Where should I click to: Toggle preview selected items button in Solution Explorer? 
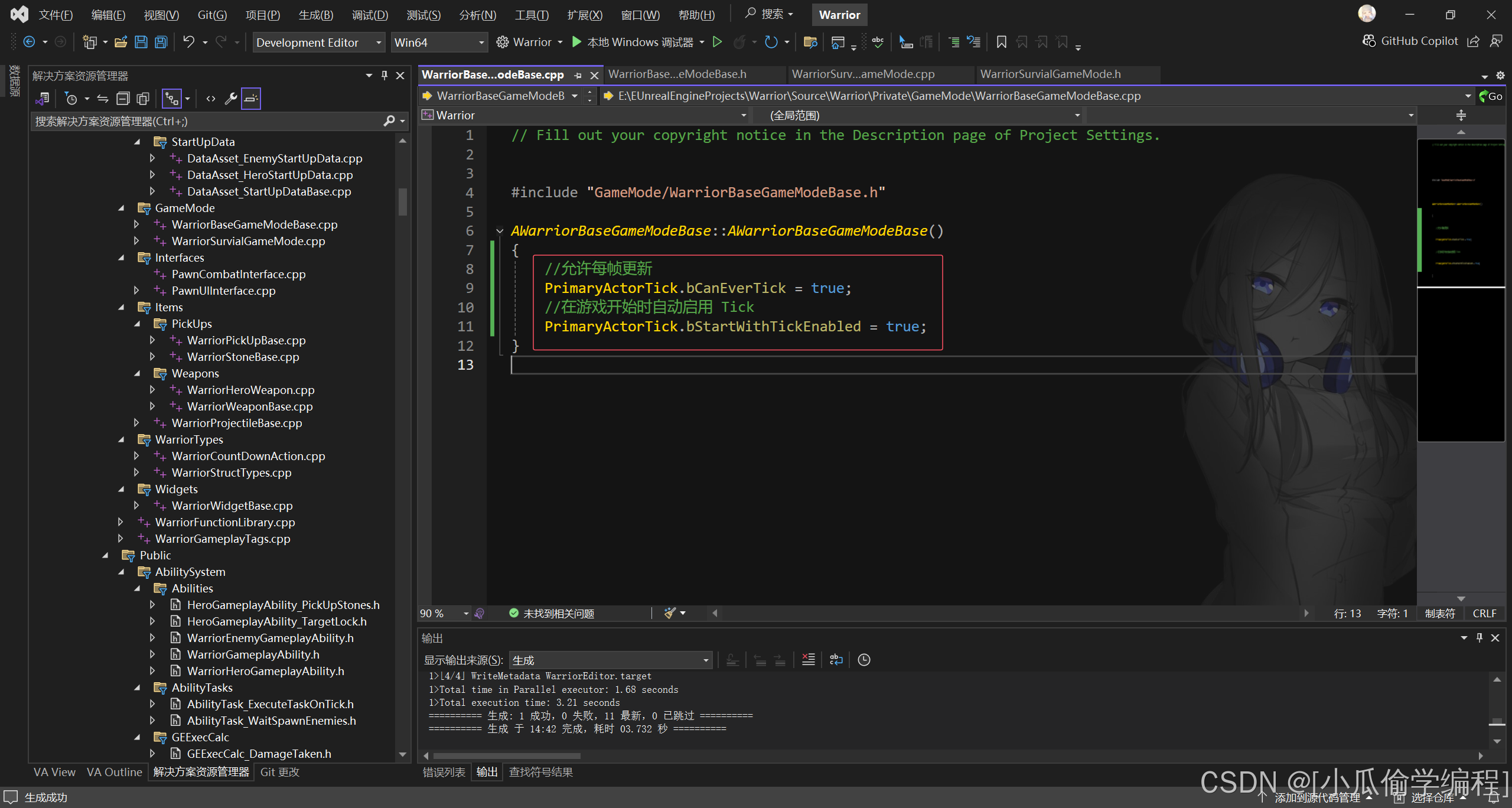[250, 99]
